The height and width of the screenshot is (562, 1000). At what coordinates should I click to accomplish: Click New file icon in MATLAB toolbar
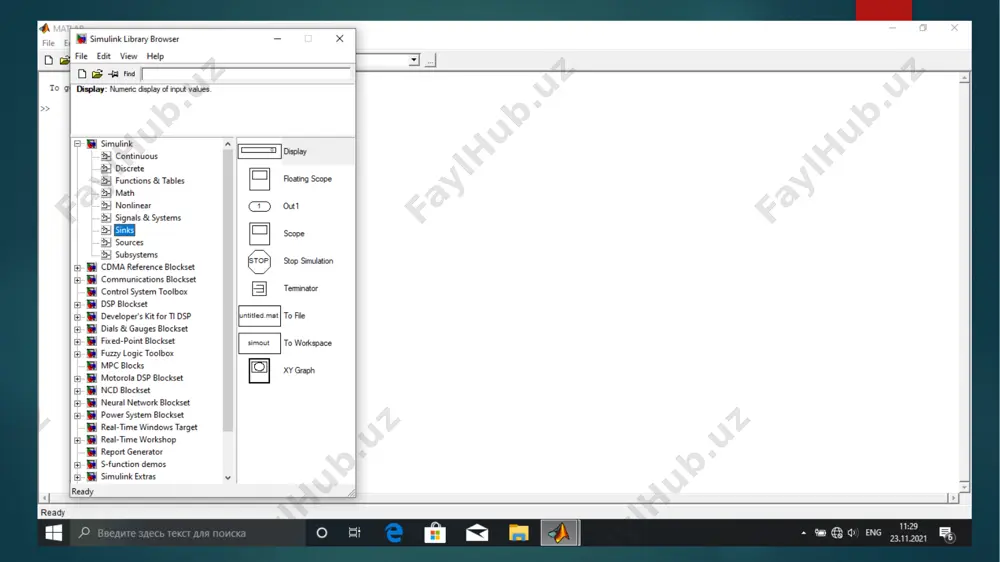[x=48, y=61]
